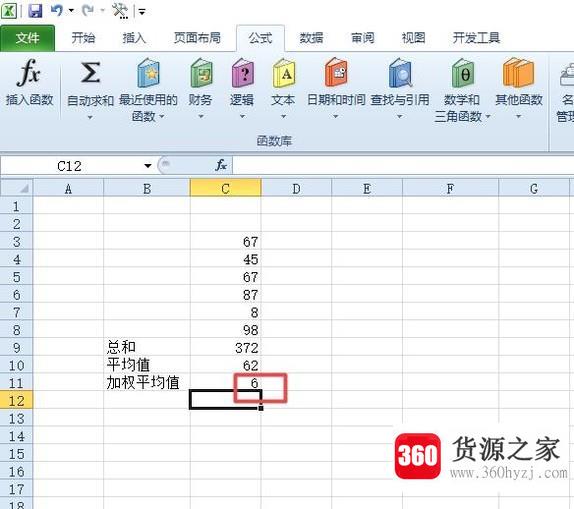
Task: Open the 文件 tab
Action: (27, 38)
